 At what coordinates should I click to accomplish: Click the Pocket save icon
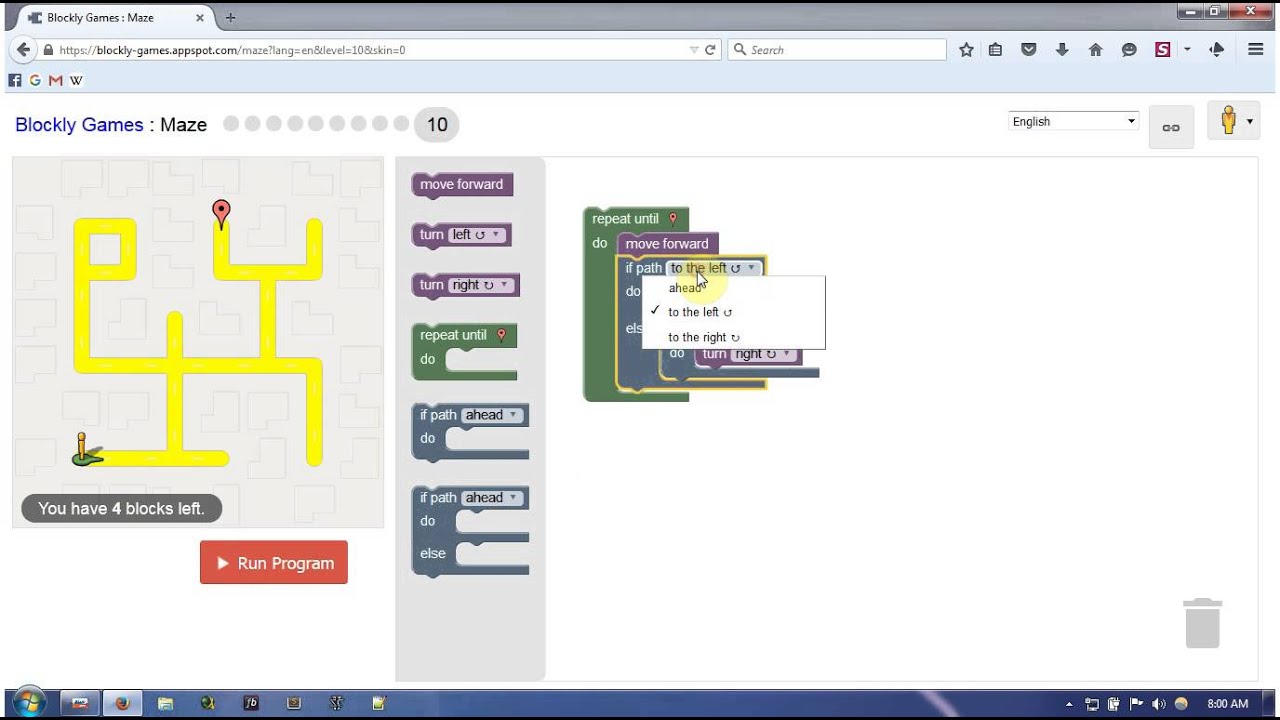[1028, 50]
